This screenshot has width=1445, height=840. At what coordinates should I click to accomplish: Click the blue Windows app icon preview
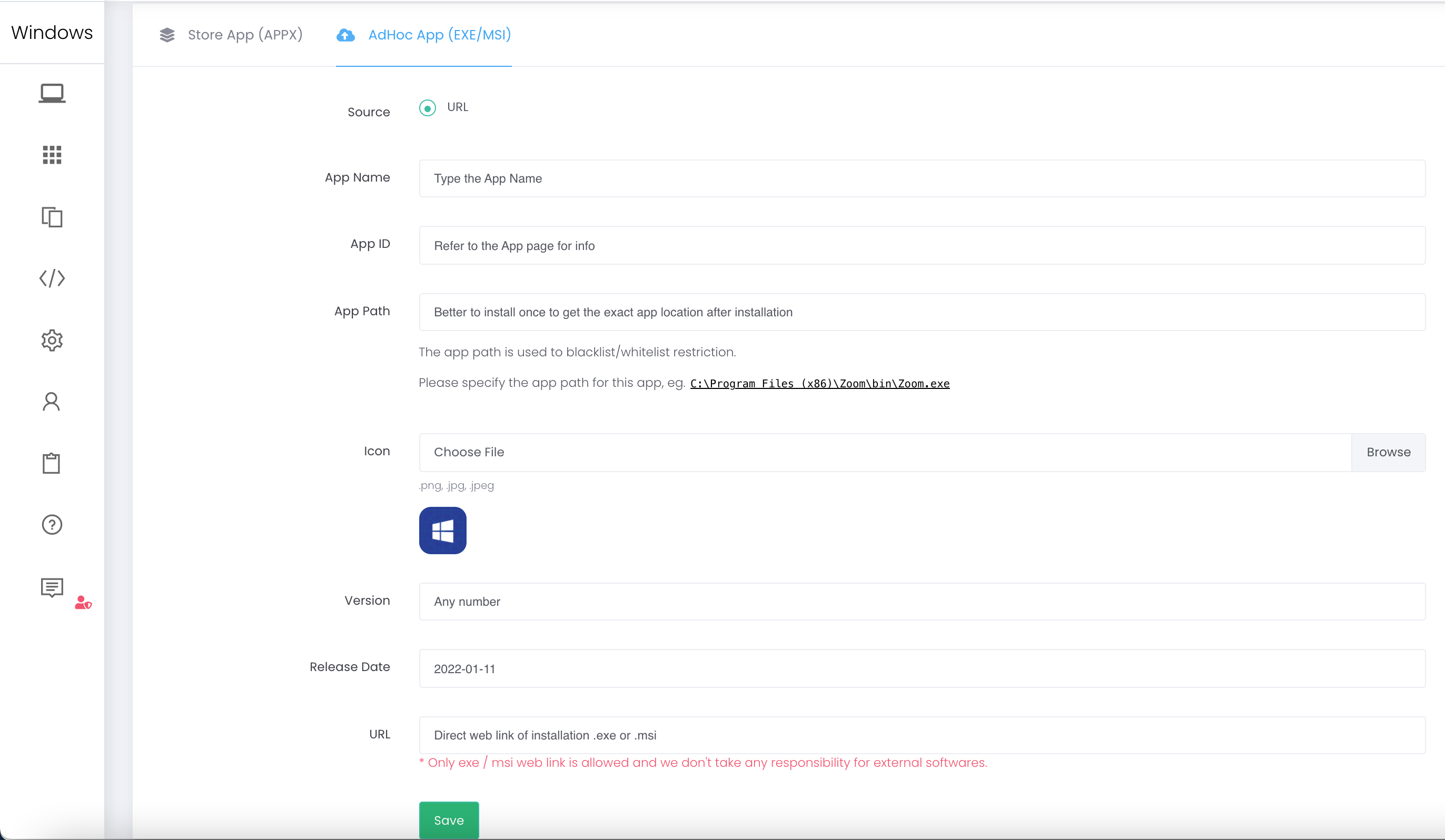coord(443,531)
